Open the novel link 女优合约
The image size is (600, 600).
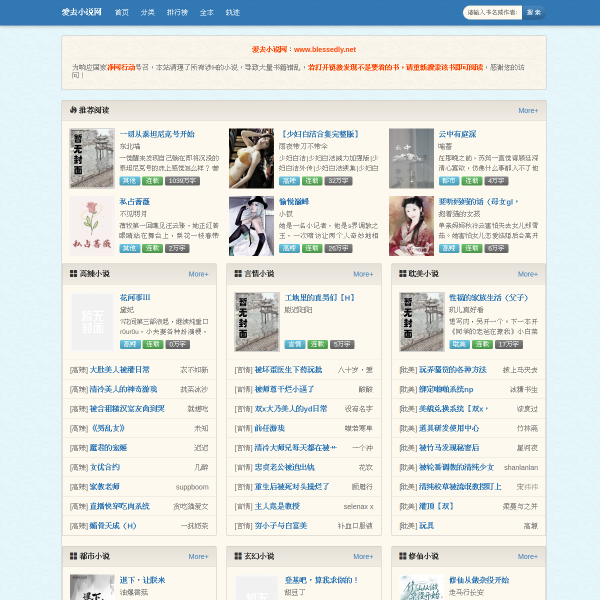point(104,467)
